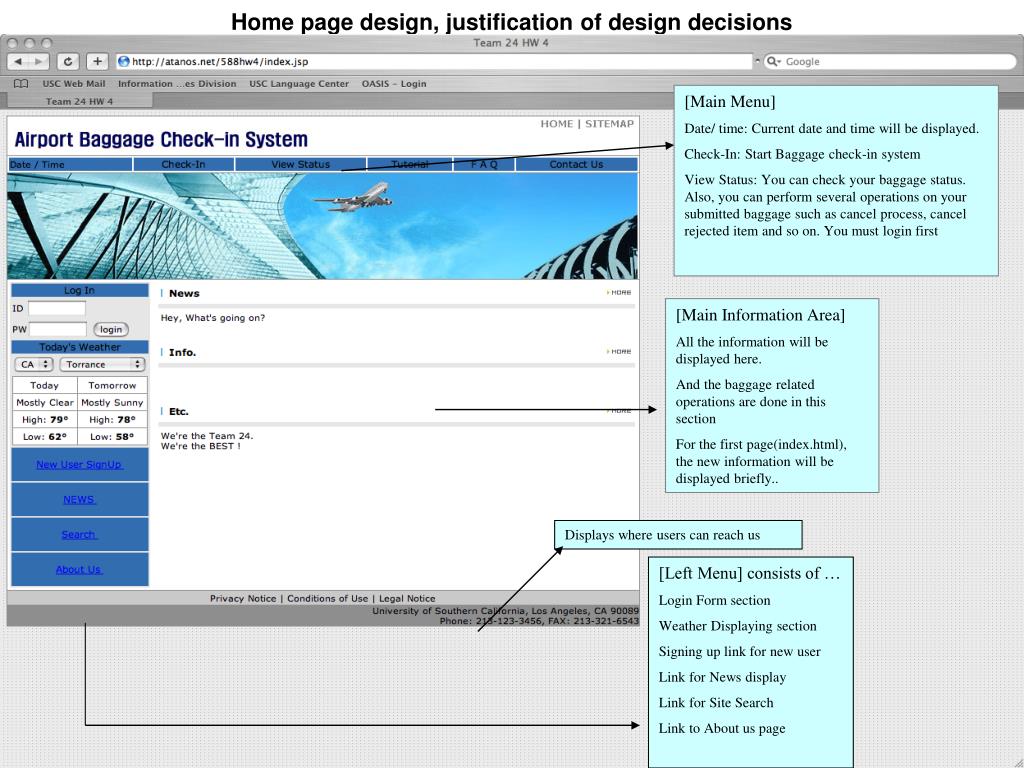Select the Team 24 HW 4 tab
The image size is (1024, 768).
pos(79,101)
